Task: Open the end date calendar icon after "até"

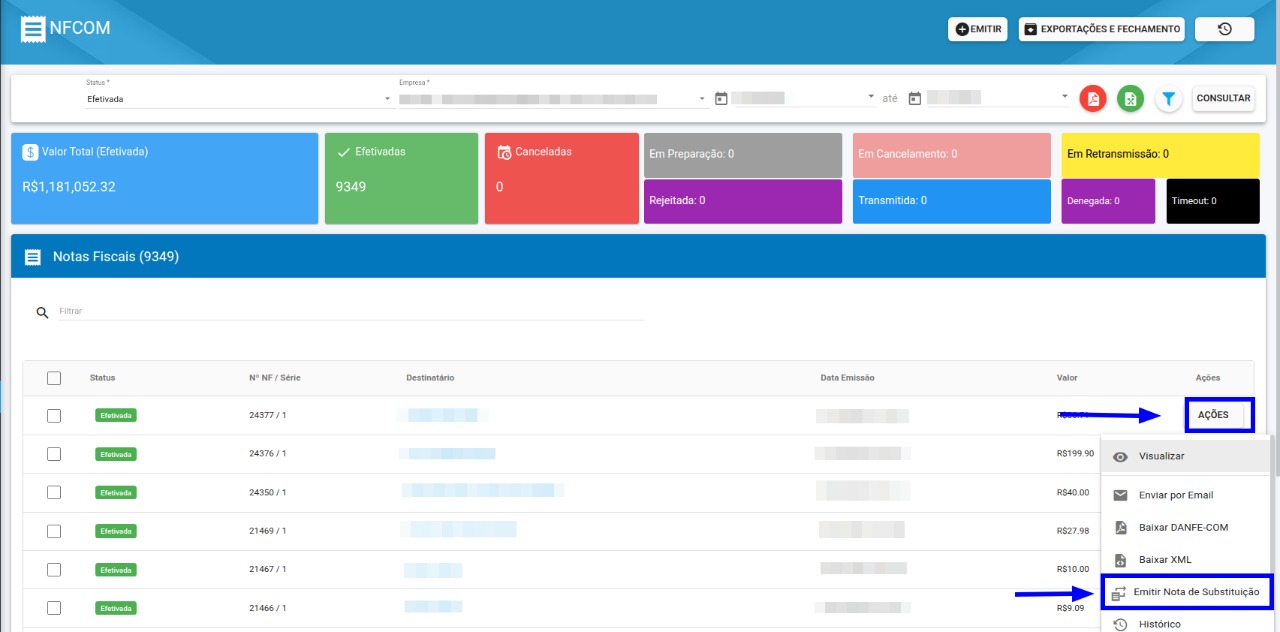Action: coord(914,98)
